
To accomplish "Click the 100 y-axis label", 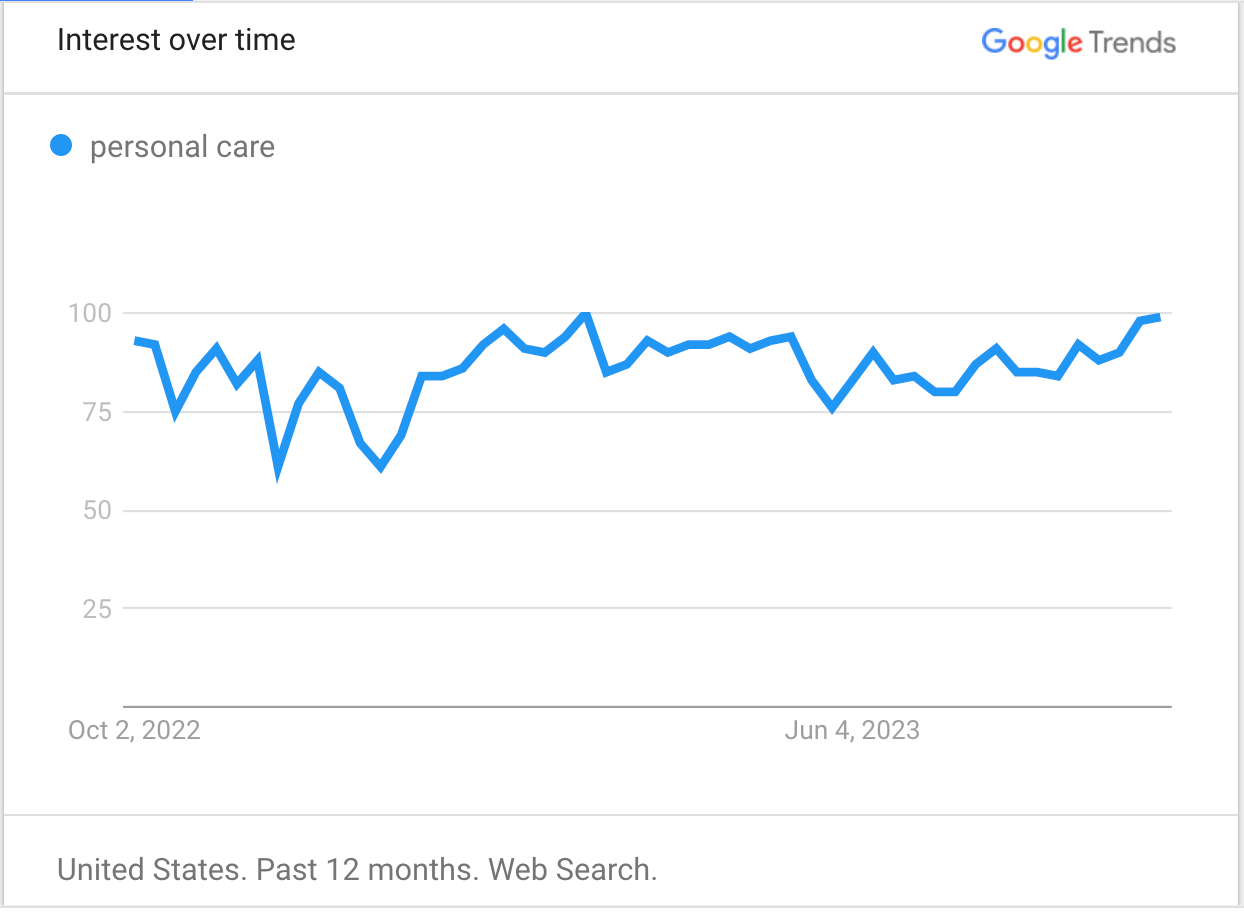I will click(x=88, y=313).
